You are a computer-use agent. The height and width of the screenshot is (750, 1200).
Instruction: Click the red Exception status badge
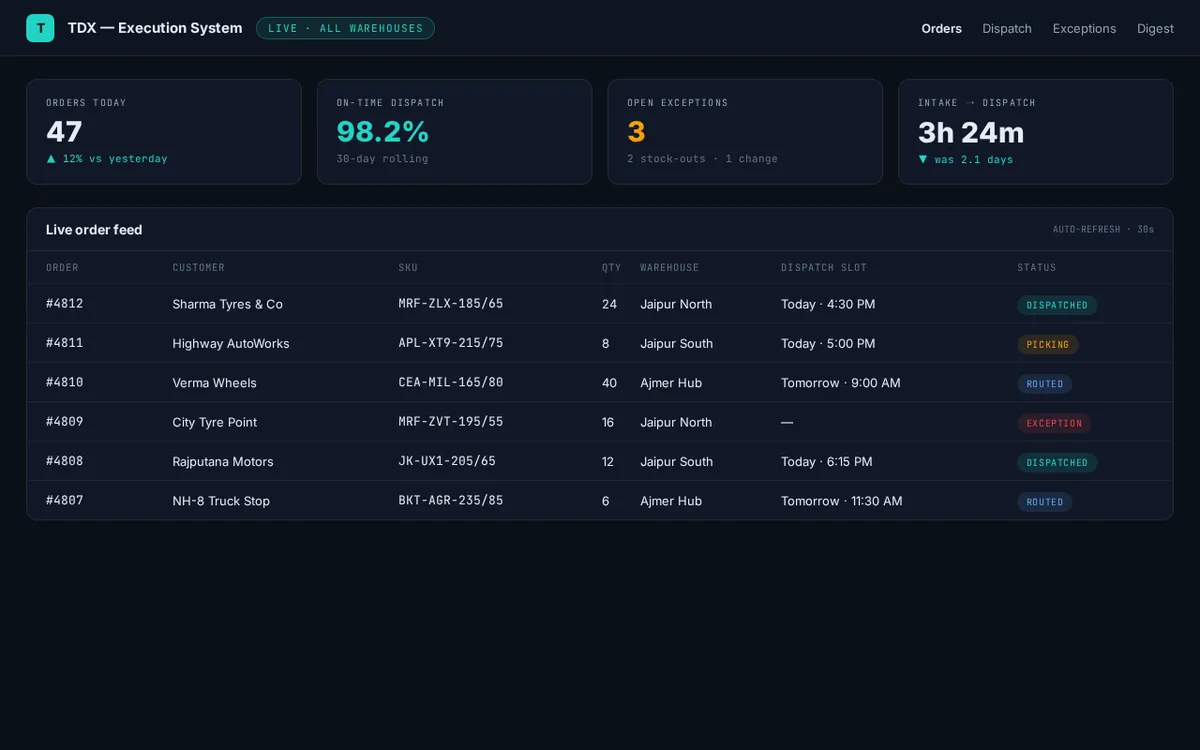click(1054, 423)
